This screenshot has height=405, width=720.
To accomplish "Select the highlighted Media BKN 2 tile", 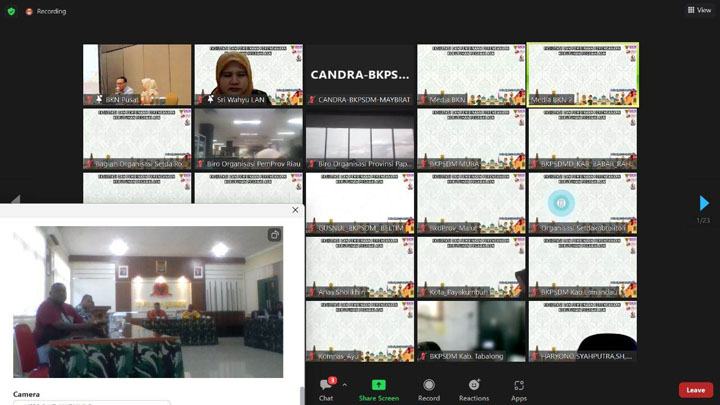I will 582,75.
